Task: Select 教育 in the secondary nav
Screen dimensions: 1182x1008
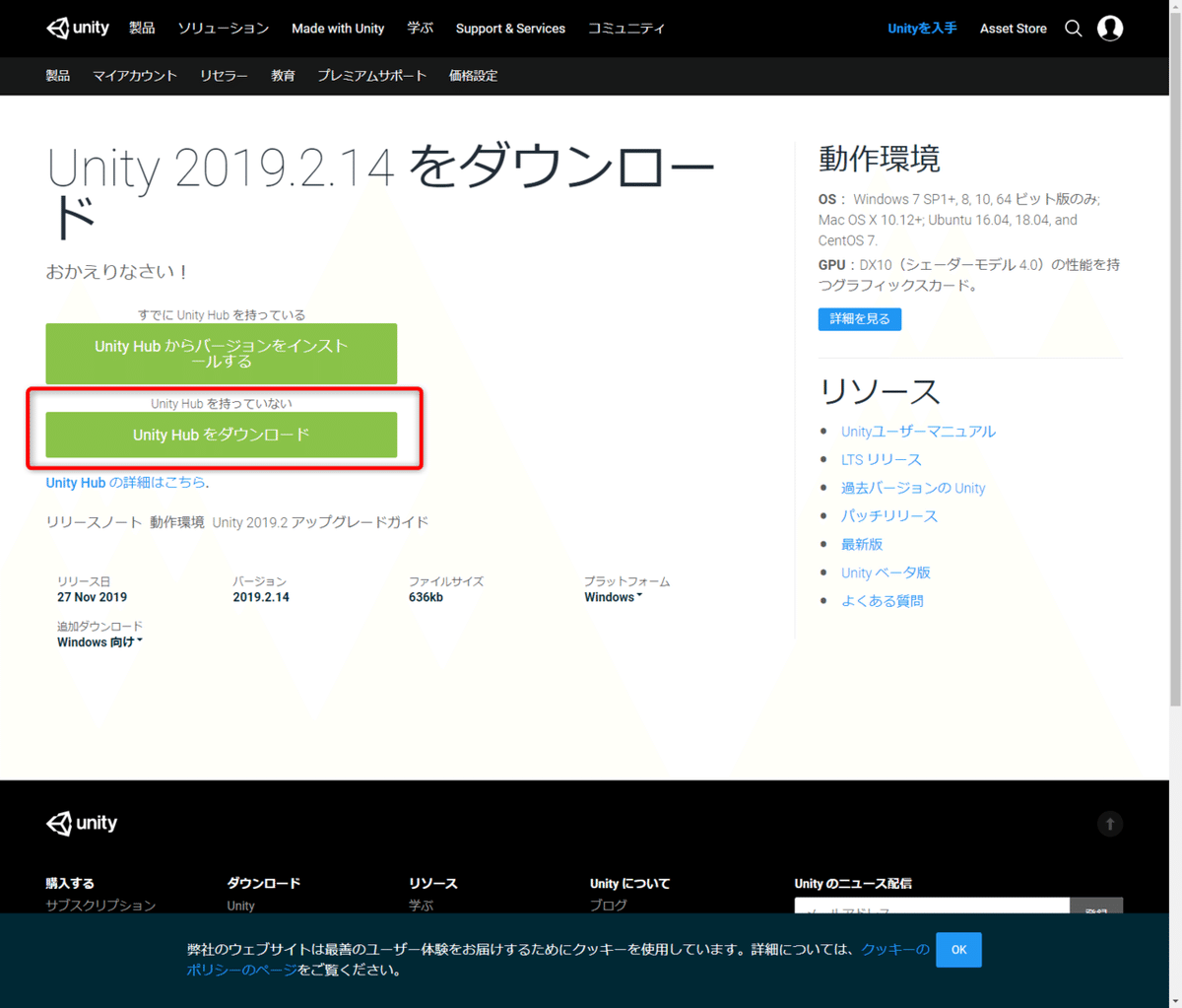Action: (283, 76)
